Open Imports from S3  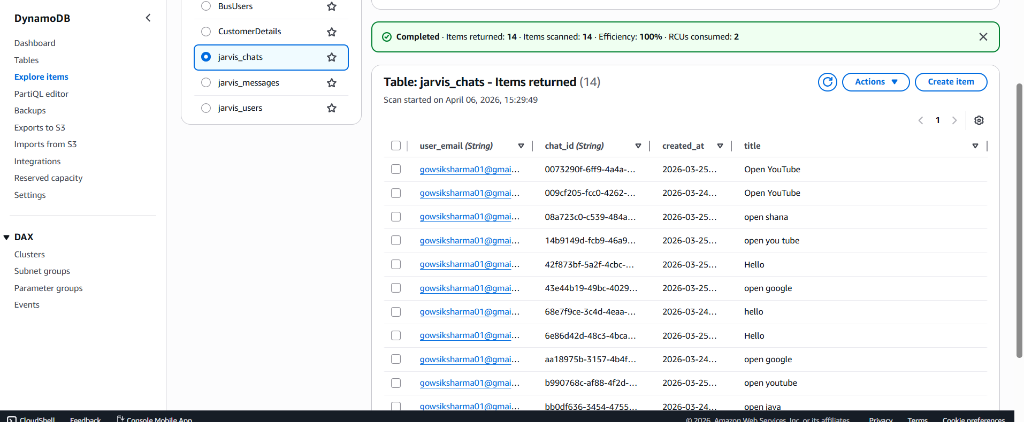(x=46, y=144)
